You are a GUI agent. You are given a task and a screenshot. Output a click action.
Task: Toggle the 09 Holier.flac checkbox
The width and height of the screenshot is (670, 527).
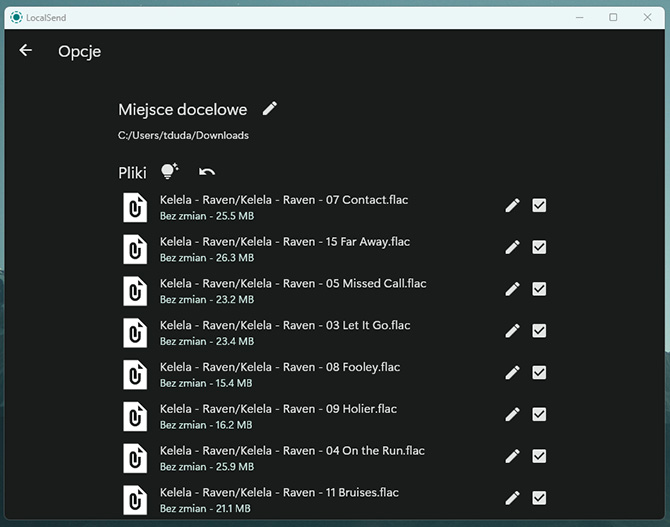(539, 414)
